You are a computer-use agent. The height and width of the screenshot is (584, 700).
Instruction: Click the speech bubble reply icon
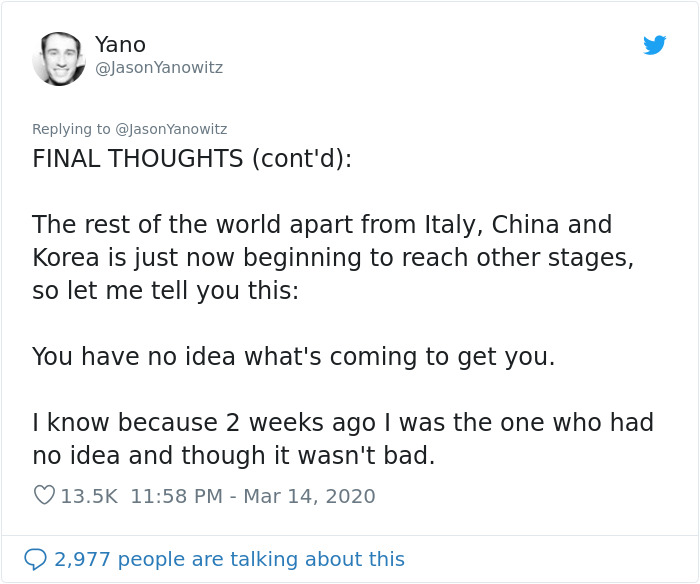click(35, 559)
